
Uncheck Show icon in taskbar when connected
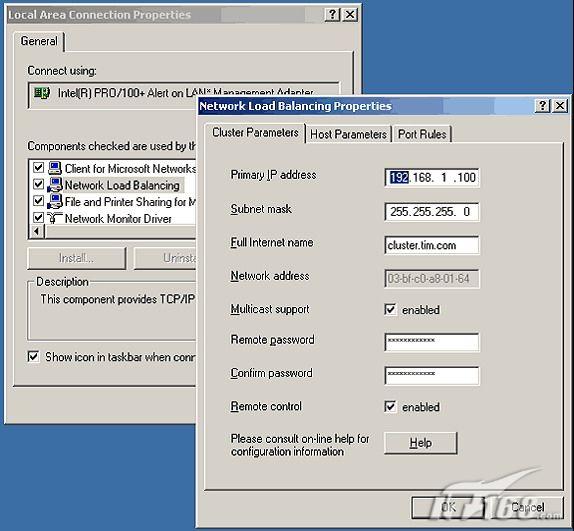[x=33, y=356]
